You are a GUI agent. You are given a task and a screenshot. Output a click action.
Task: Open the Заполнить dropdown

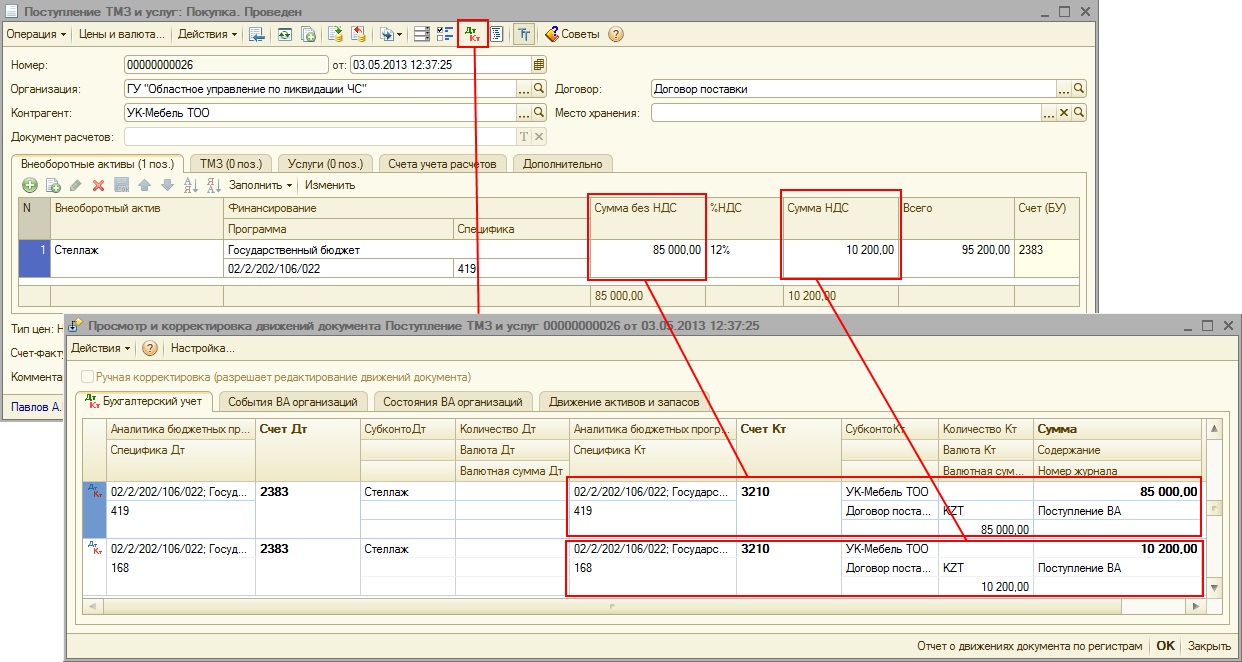tap(260, 185)
